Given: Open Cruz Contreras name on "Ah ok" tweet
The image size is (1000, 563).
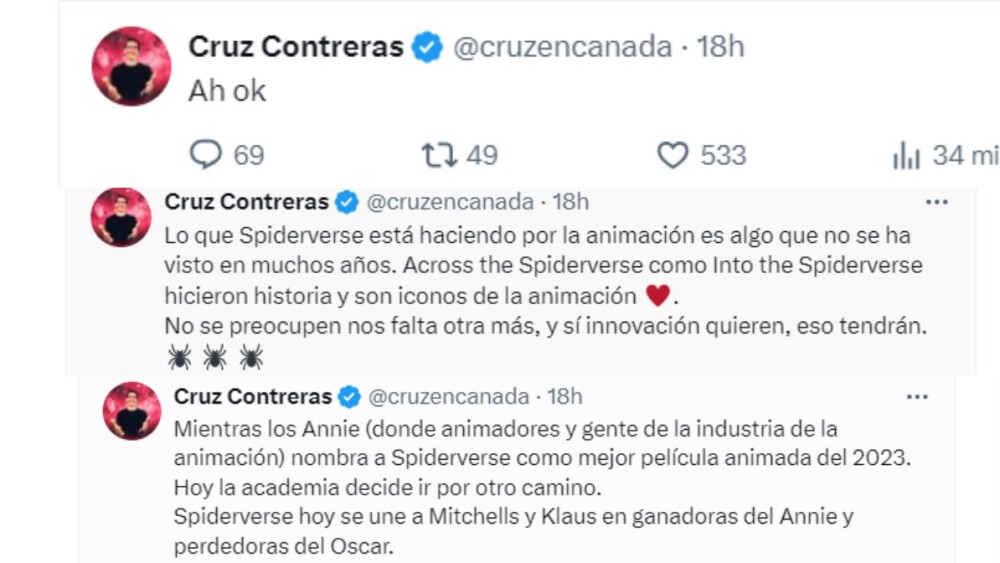Looking at the screenshot, I should (296, 47).
